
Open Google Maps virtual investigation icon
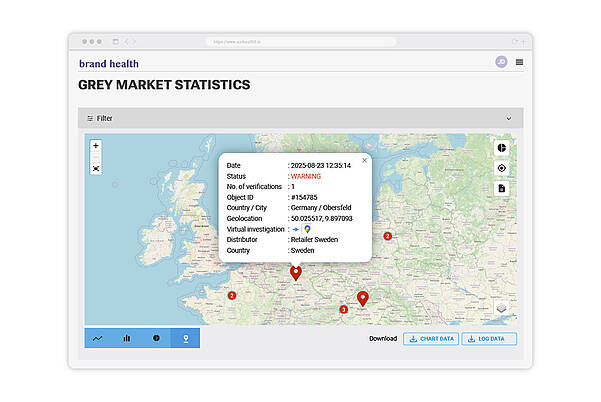click(x=308, y=229)
